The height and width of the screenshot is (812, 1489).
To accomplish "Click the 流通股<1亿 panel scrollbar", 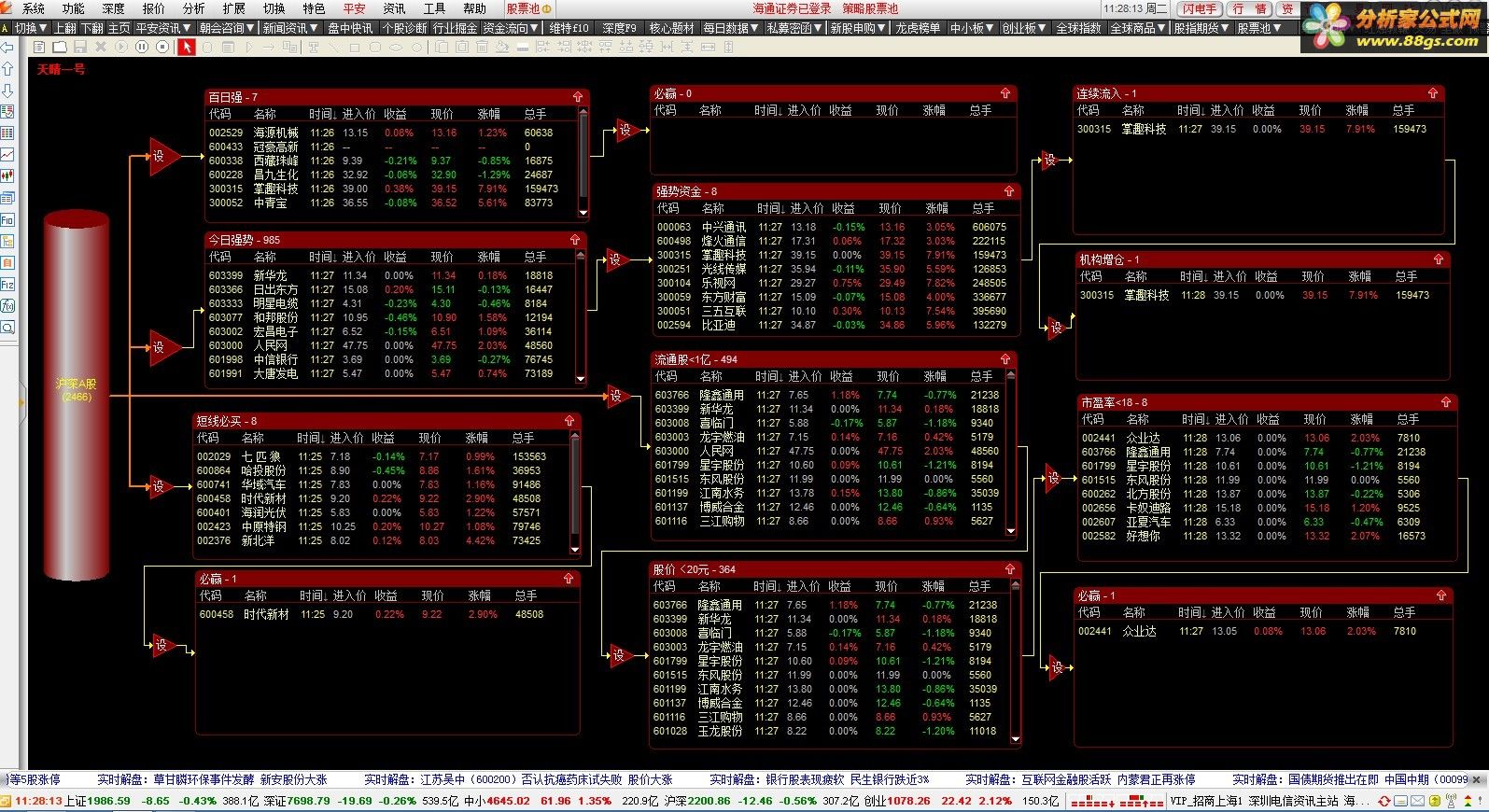I will pyautogui.click(x=1011, y=452).
